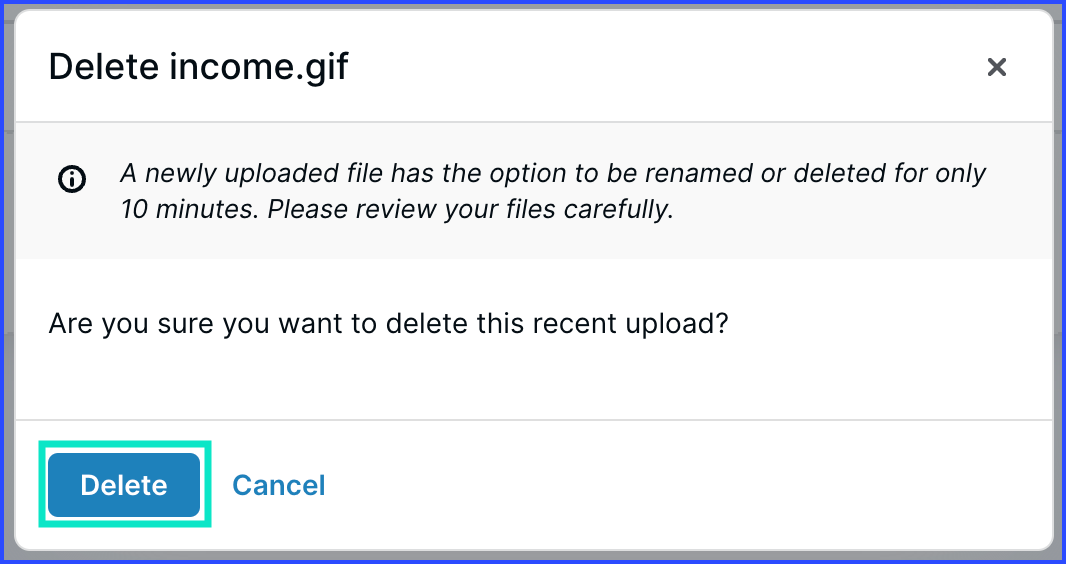Click the circled info icon in notice
Image resolution: width=1066 pixels, height=564 pixels.
72,179
